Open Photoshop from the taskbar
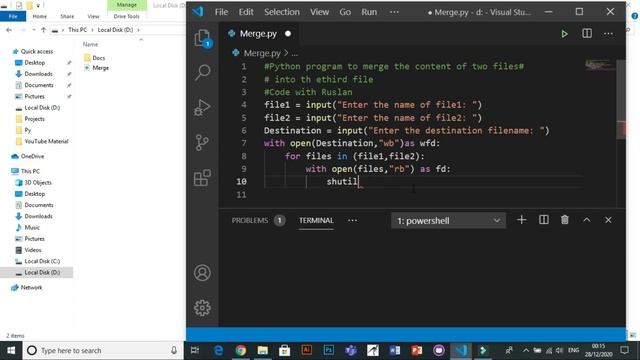 point(329,351)
